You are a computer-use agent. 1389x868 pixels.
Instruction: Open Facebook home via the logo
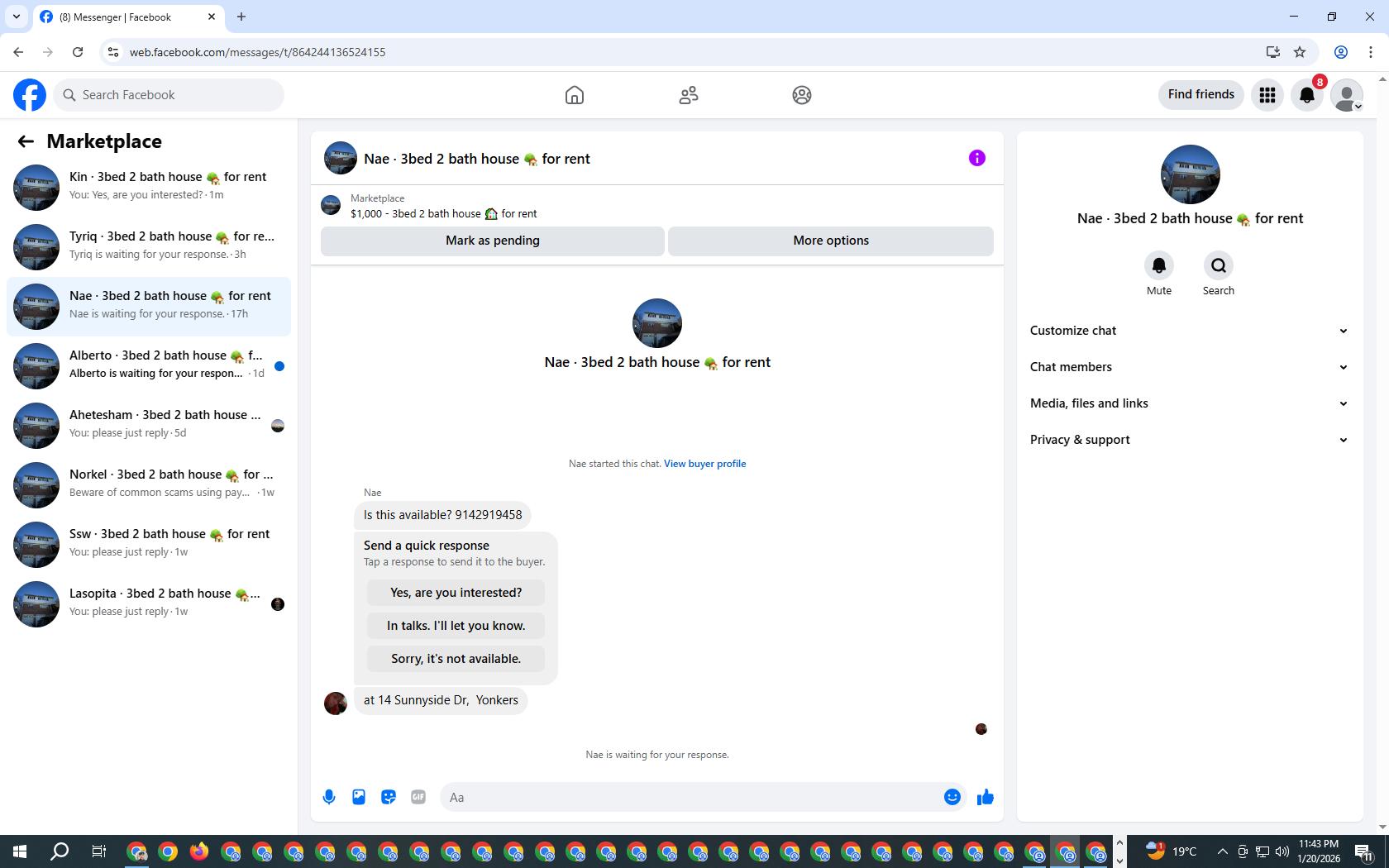[30, 95]
